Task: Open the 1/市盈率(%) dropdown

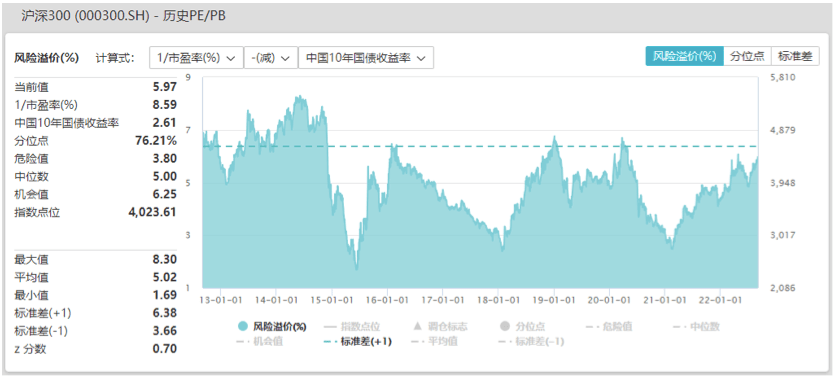Action: click(x=196, y=58)
